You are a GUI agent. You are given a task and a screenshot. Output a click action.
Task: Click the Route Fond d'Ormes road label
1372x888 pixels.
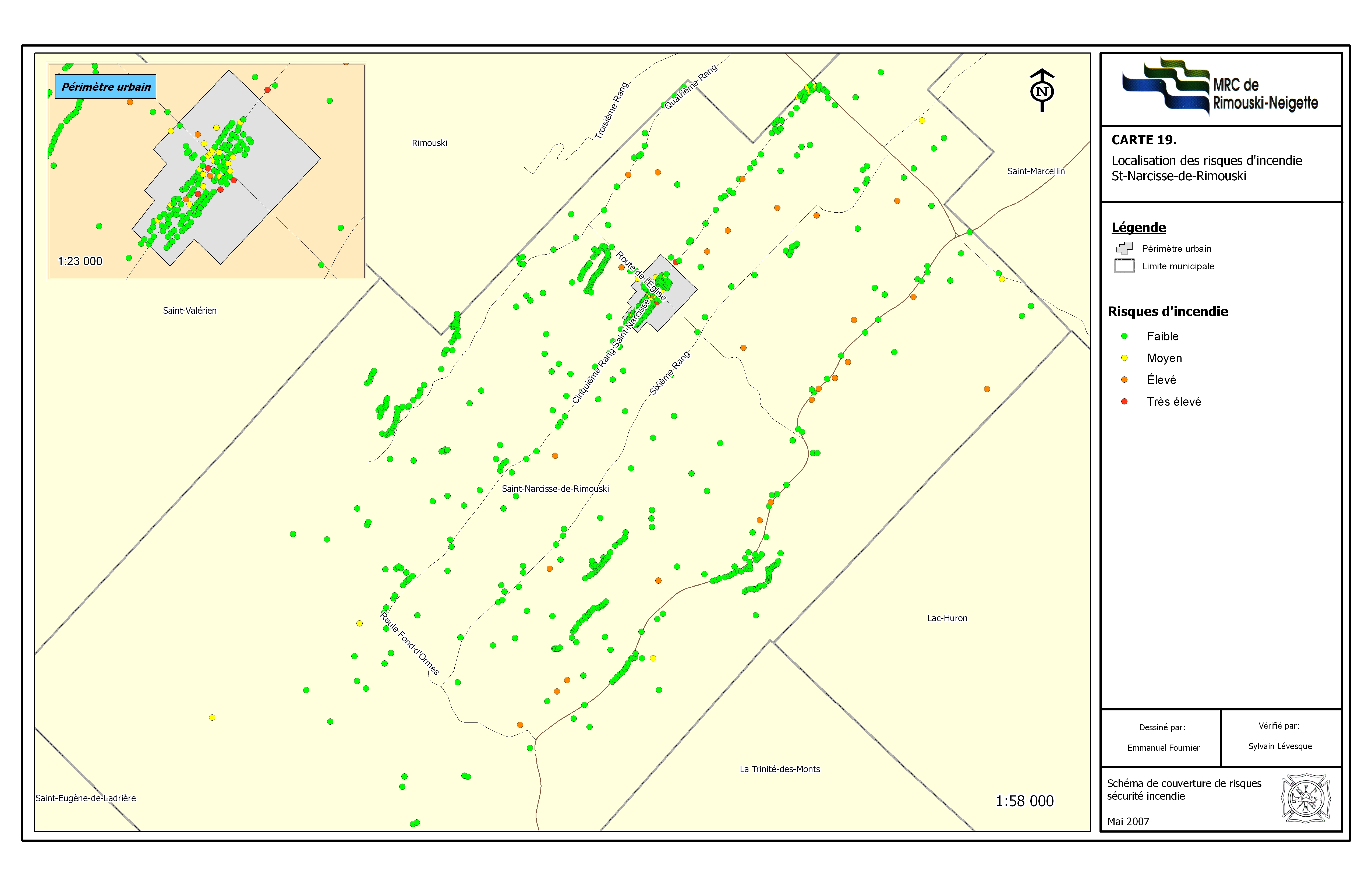pyautogui.click(x=409, y=643)
